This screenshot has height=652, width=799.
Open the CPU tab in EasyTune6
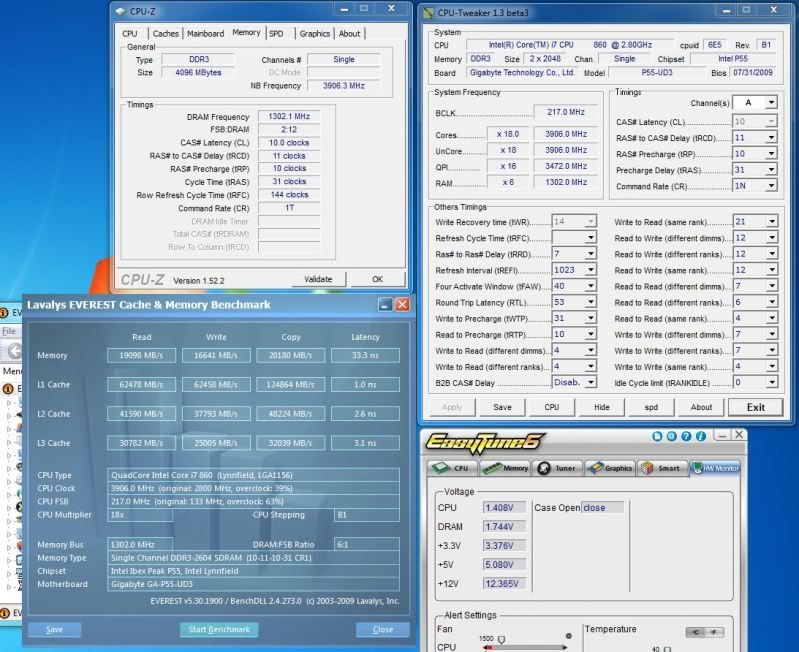point(452,468)
